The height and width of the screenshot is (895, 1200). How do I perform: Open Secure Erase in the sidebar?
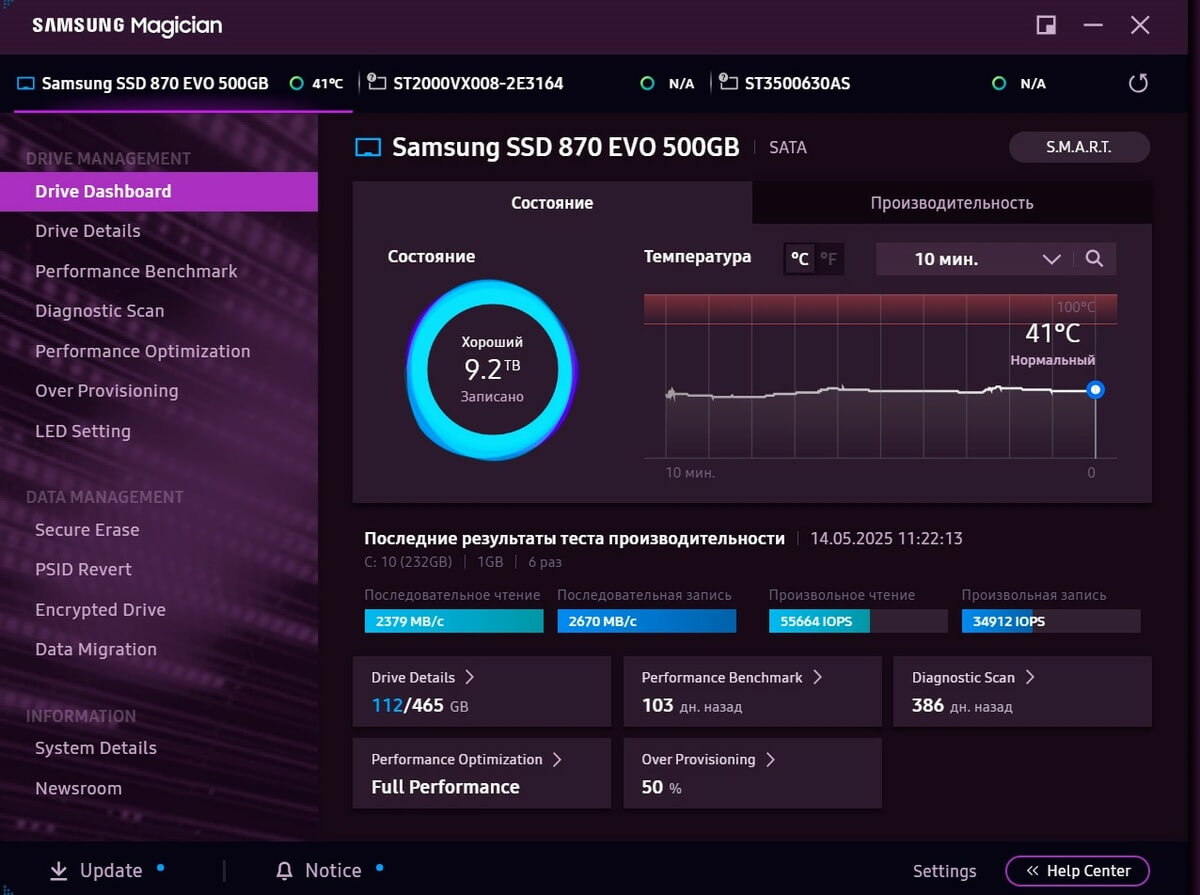[x=87, y=530]
